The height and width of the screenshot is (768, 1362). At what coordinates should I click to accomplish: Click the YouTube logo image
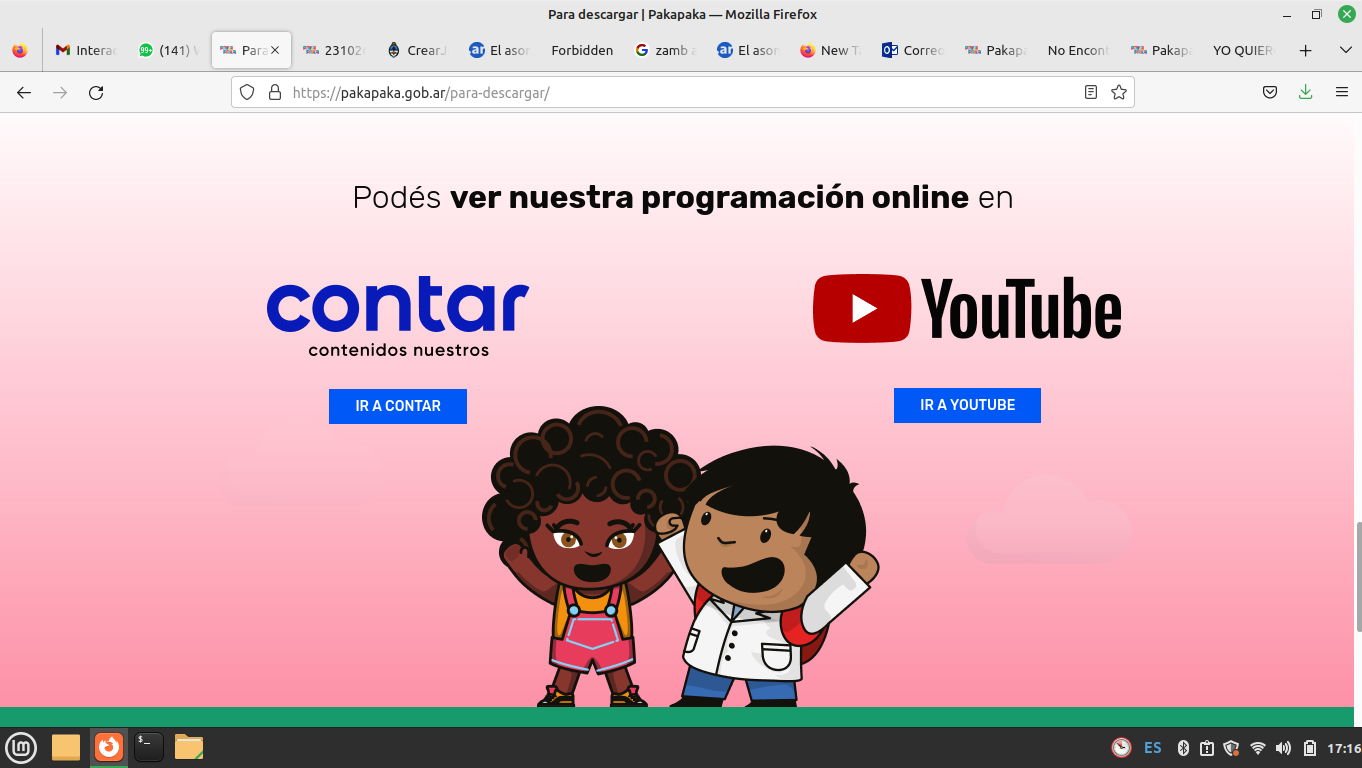(967, 309)
